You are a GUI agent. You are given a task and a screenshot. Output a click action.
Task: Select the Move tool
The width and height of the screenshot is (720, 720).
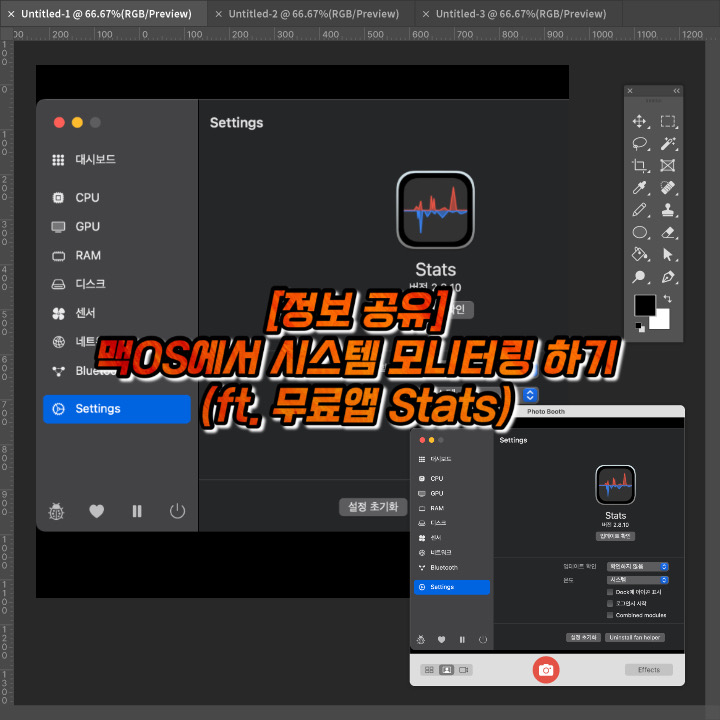click(639, 121)
